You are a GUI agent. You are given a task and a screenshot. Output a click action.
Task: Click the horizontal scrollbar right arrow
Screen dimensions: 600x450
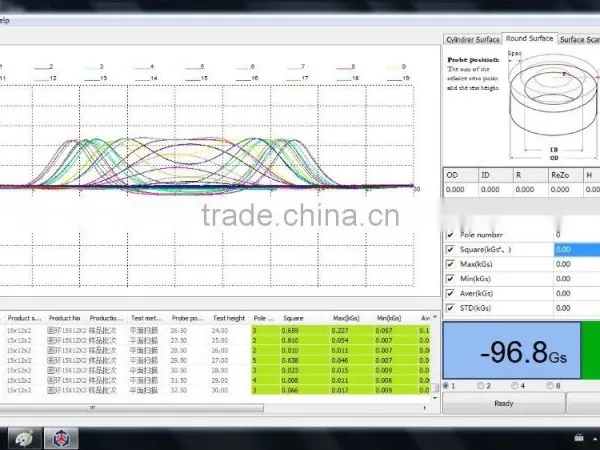click(425, 408)
